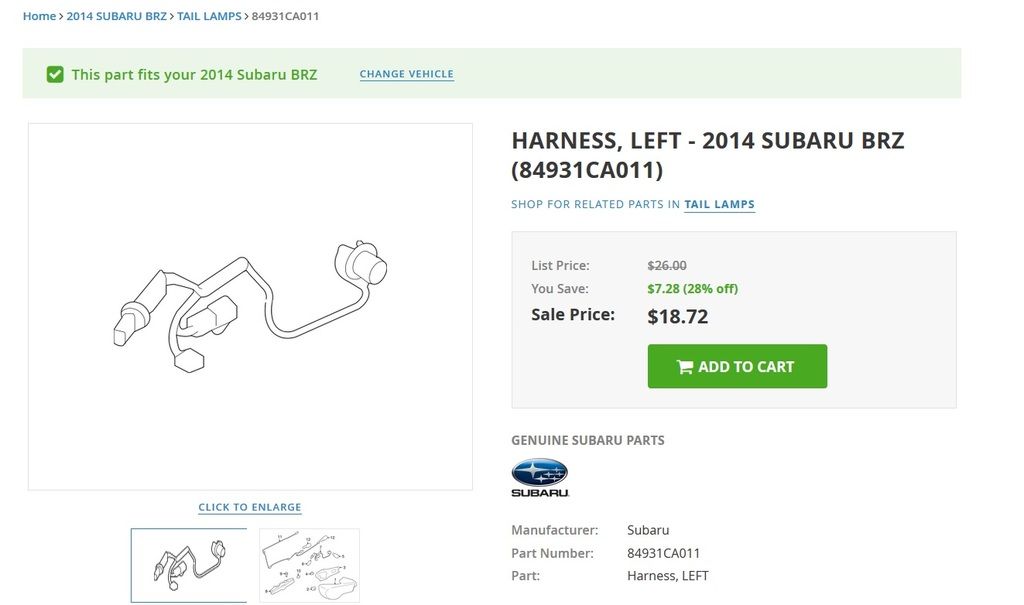Go to Home in the breadcrumb
Image resolution: width=1024 pixels, height=605 pixels.
39,16
